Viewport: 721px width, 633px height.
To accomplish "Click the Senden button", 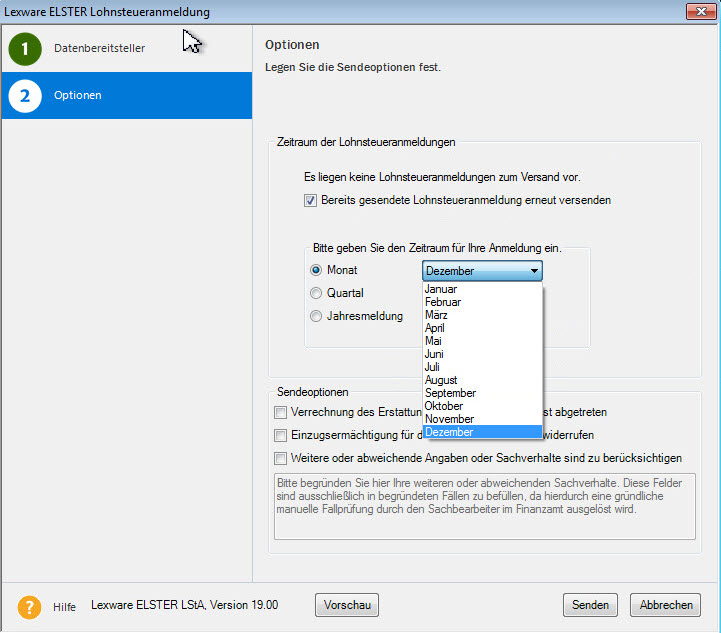I will (x=590, y=605).
